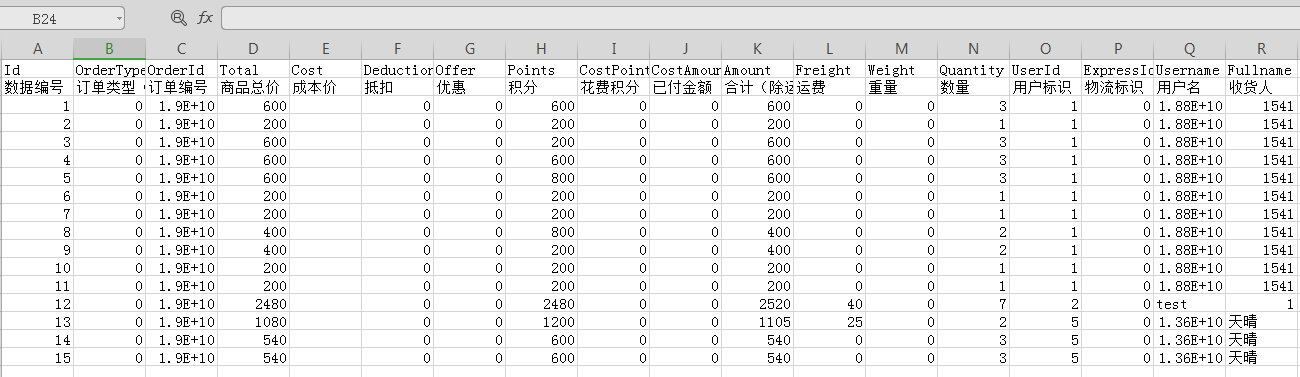Click the OrderType header cell
The height and width of the screenshot is (377, 1300).
(x=109, y=70)
